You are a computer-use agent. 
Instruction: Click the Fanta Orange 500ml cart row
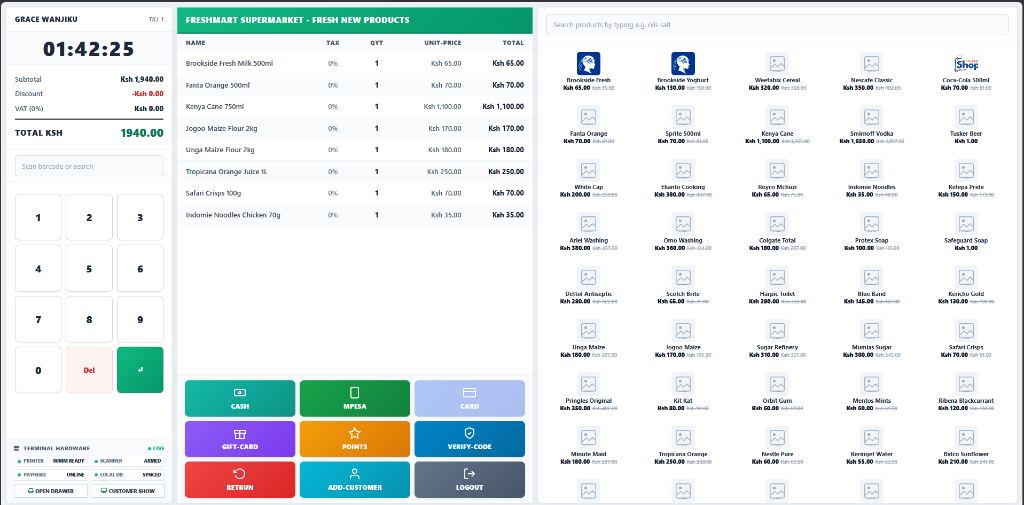[x=355, y=85]
